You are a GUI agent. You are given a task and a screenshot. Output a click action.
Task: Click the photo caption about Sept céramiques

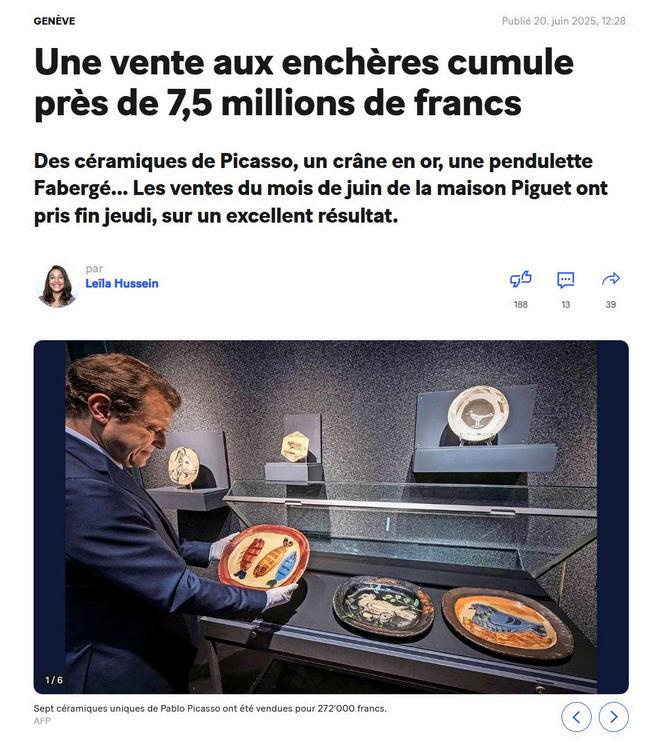[210, 708]
